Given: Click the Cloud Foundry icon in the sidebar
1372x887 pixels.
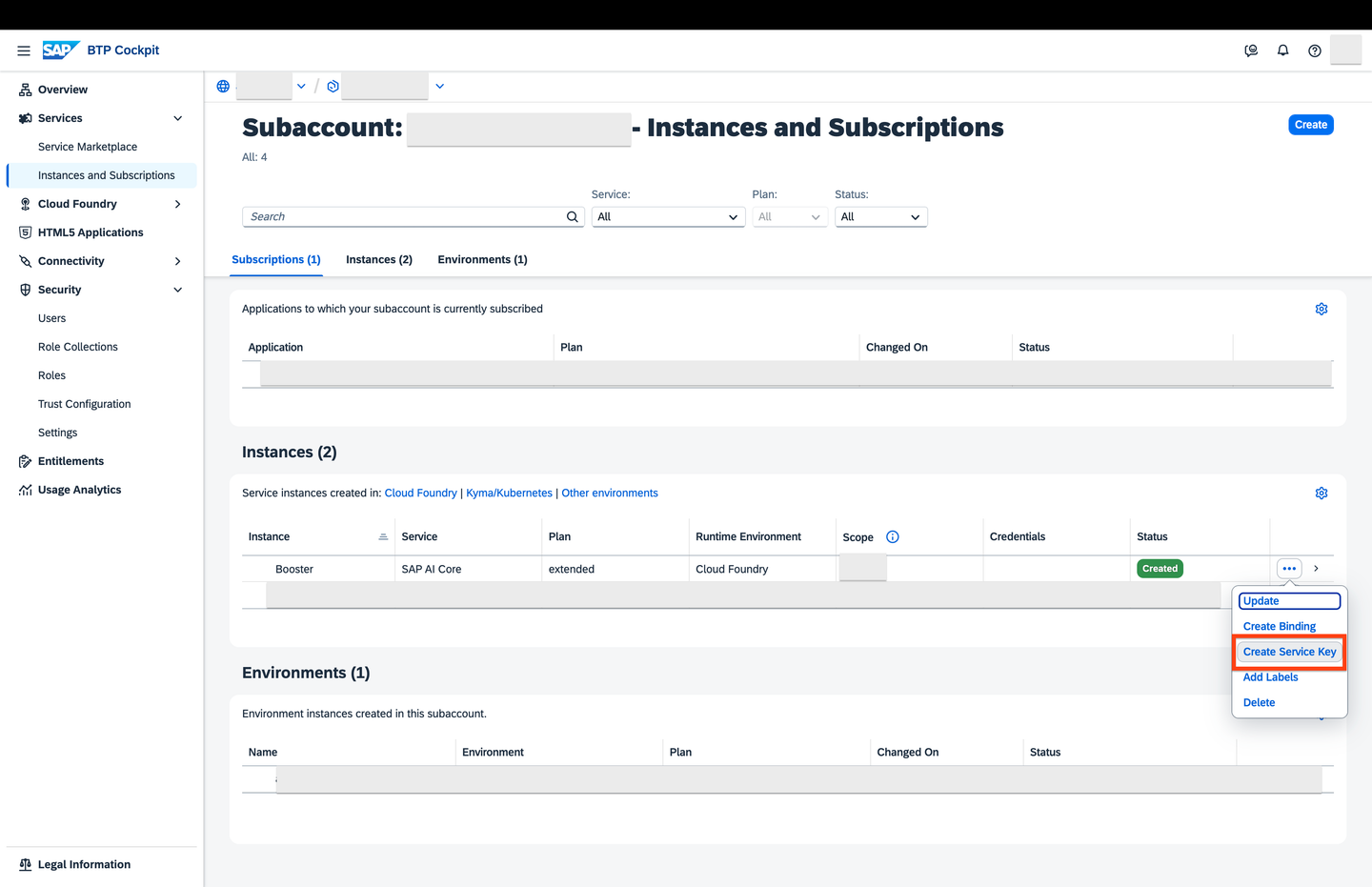Looking at the screenshot, I should click(26, 204).
